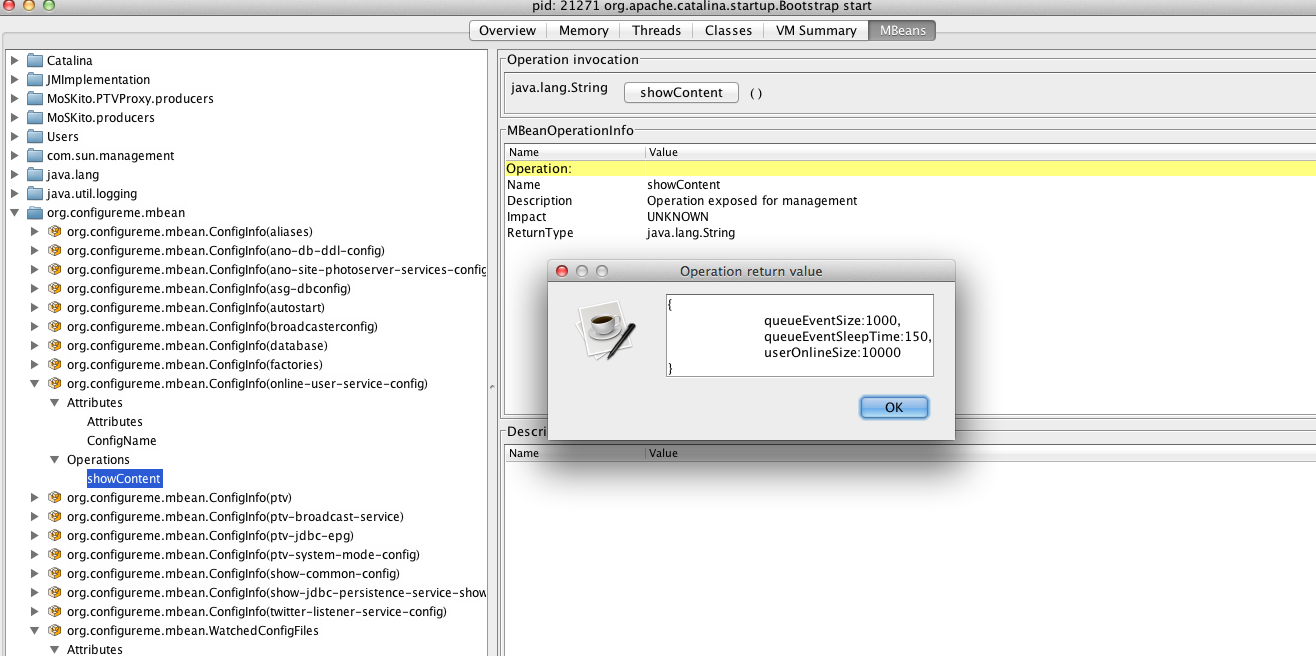
Task: Expand the ConfigInfo(autostart) node
Action: pyautogui.click(x=34, y=307)
